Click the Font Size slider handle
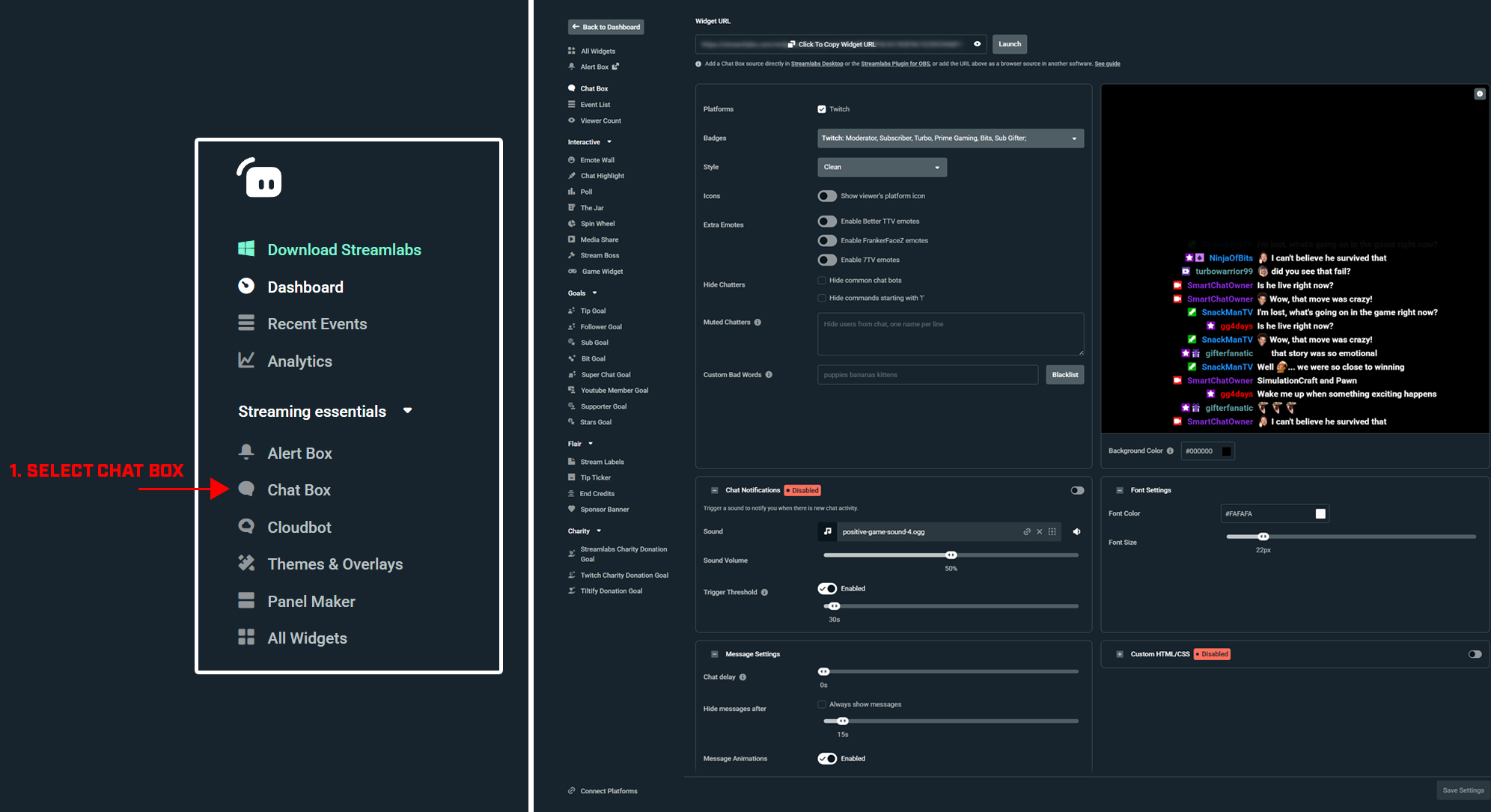The image size is (1491, 812). coord(1263,537)
